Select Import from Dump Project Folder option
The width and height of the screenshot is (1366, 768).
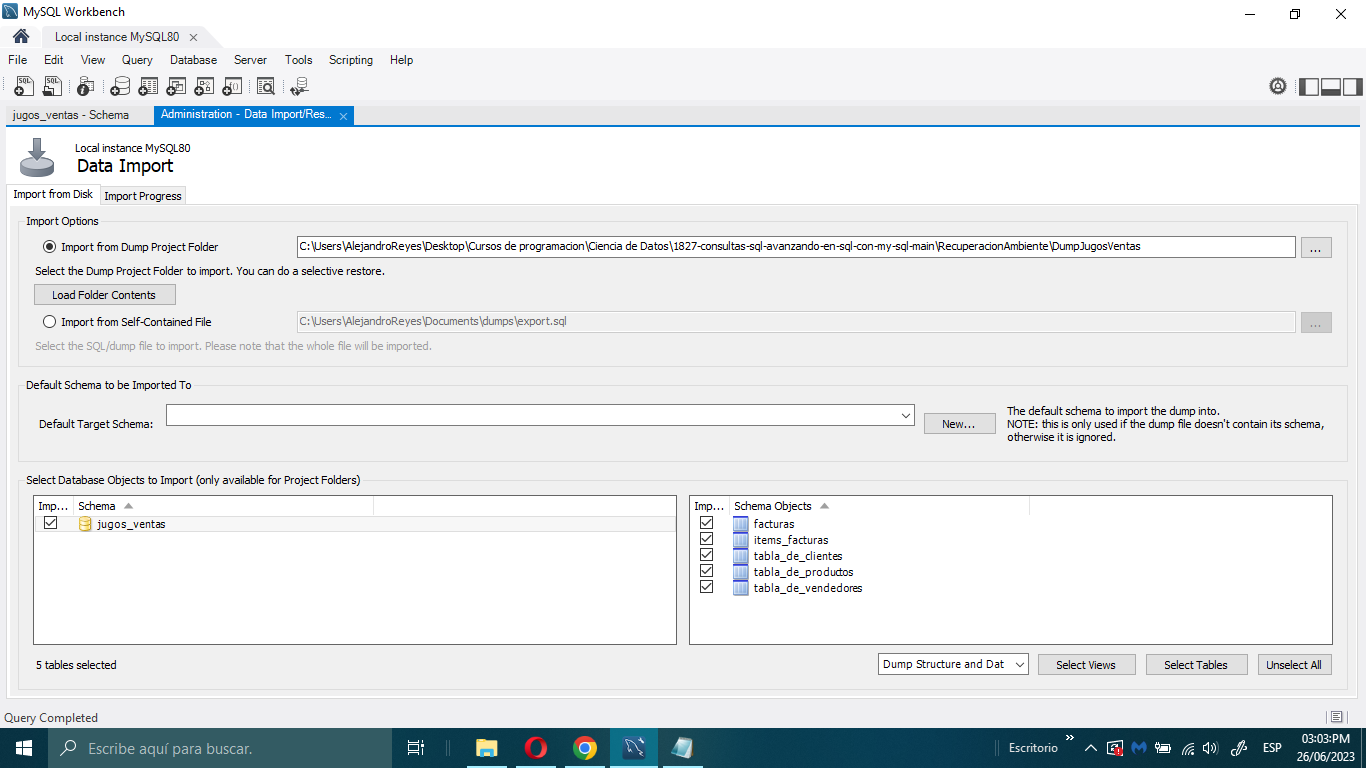(50, 246)
